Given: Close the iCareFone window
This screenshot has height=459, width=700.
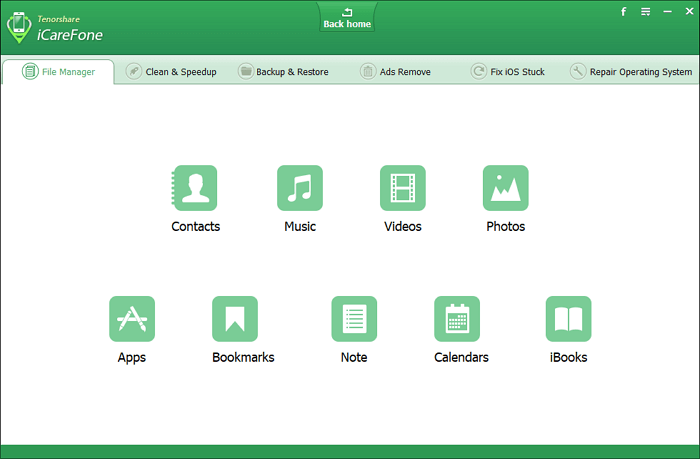Looking at the screenshot, I should (x=689, y=11).
